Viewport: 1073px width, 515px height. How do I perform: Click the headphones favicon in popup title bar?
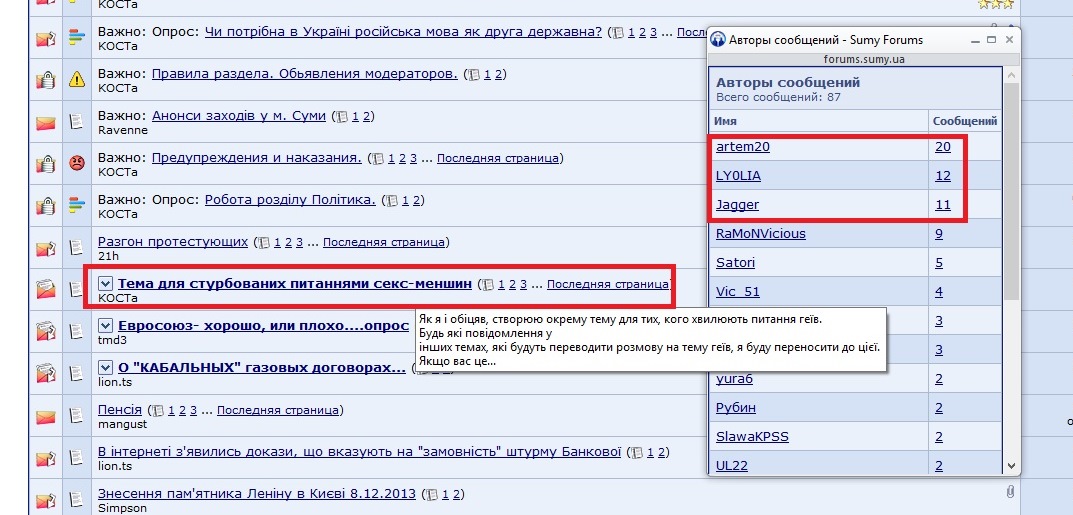717,40
